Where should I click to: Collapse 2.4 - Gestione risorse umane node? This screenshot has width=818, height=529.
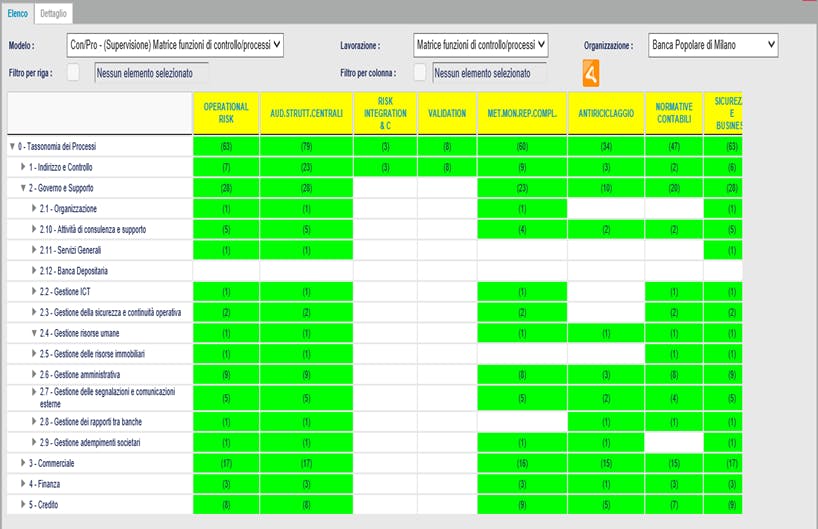click(x=34, y=333)
